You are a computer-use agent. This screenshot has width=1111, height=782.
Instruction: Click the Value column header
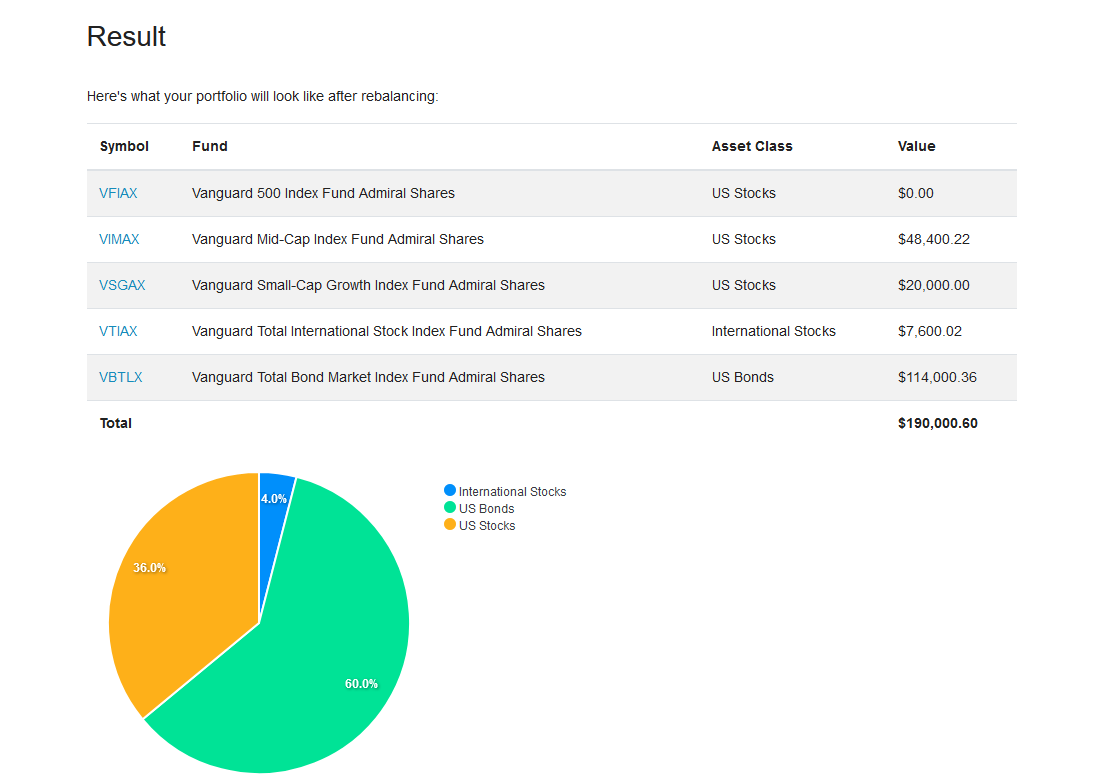coord(916,147)
